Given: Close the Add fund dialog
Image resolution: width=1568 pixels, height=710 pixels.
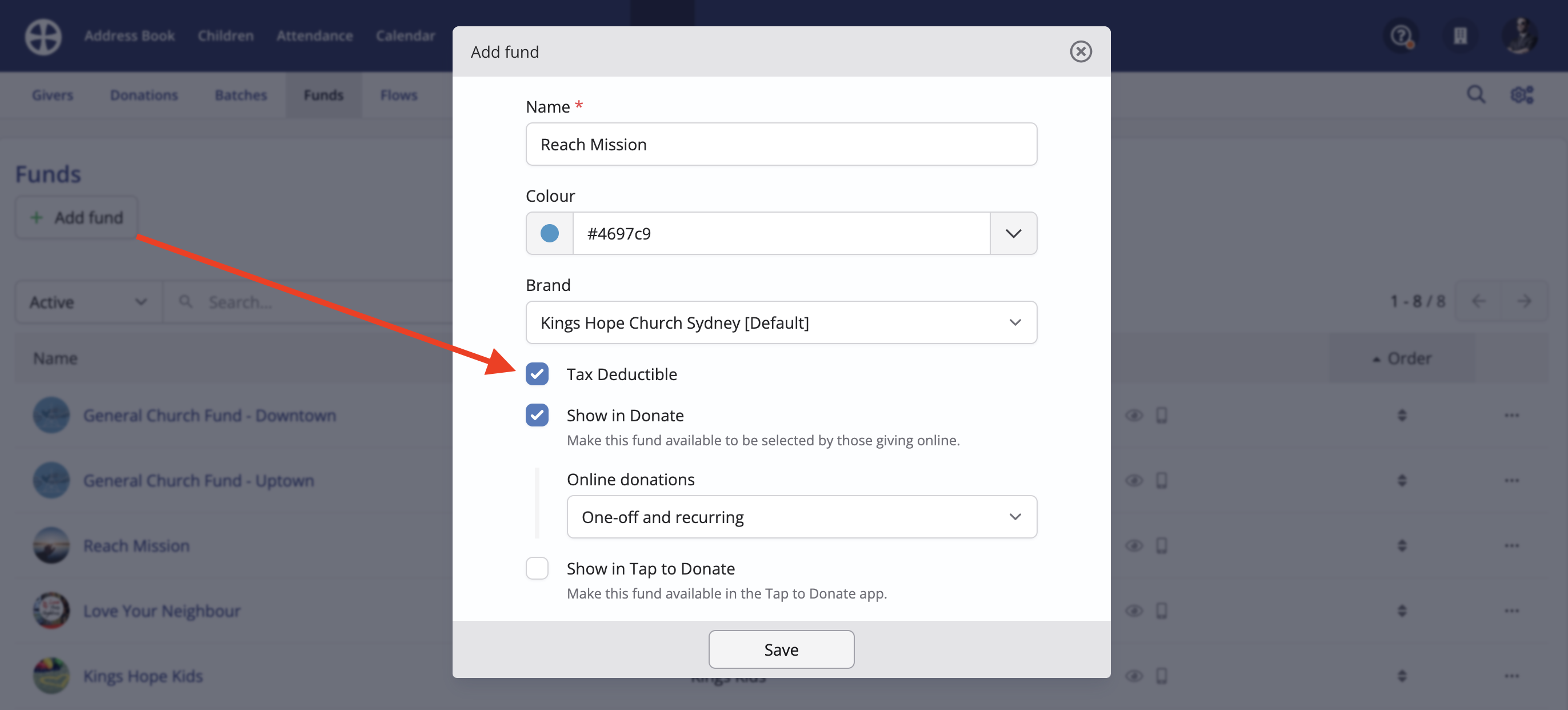Looking at the screenshot, I should [x=1081, y=52].
